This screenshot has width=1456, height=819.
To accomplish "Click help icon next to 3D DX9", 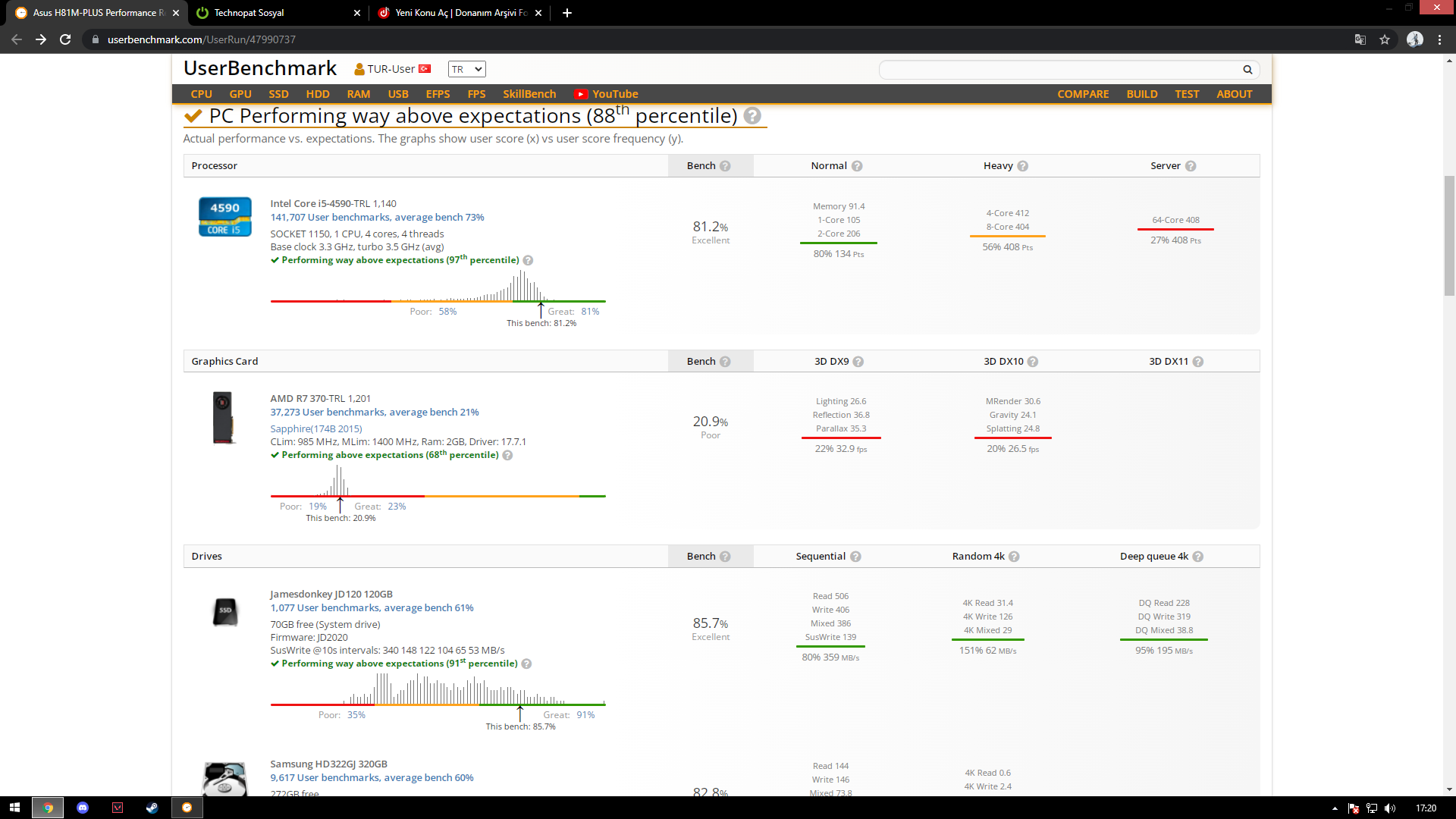I will click(858, 362).
